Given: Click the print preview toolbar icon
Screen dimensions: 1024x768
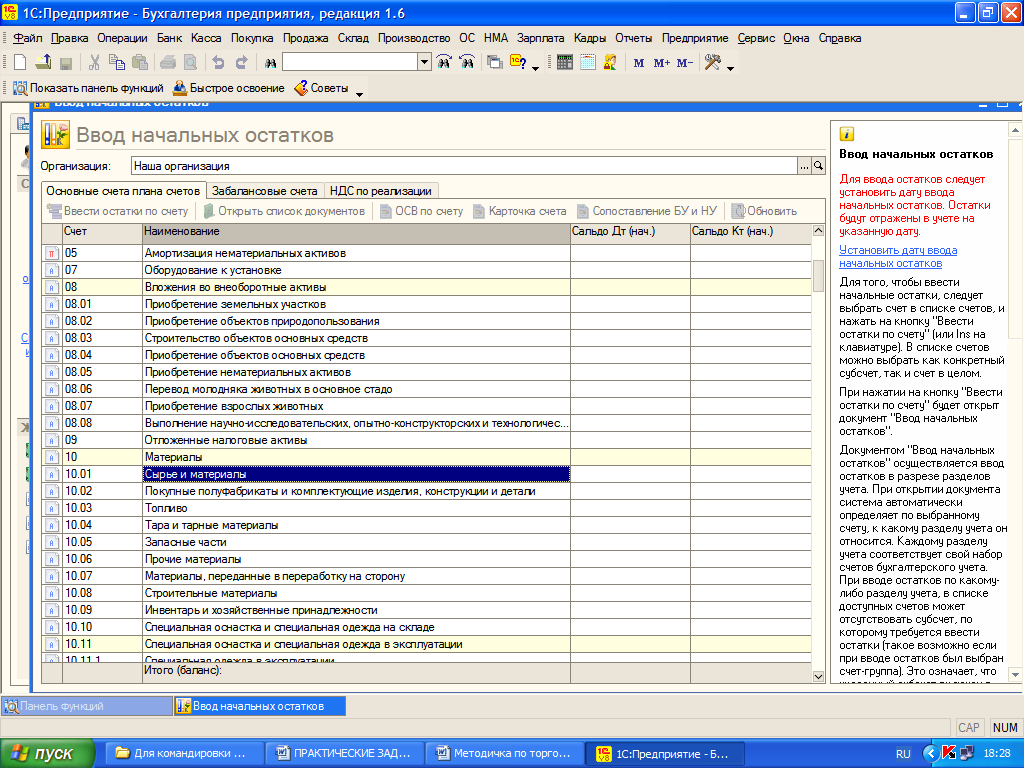Looking at the screenshot, I should click(190, 63).
